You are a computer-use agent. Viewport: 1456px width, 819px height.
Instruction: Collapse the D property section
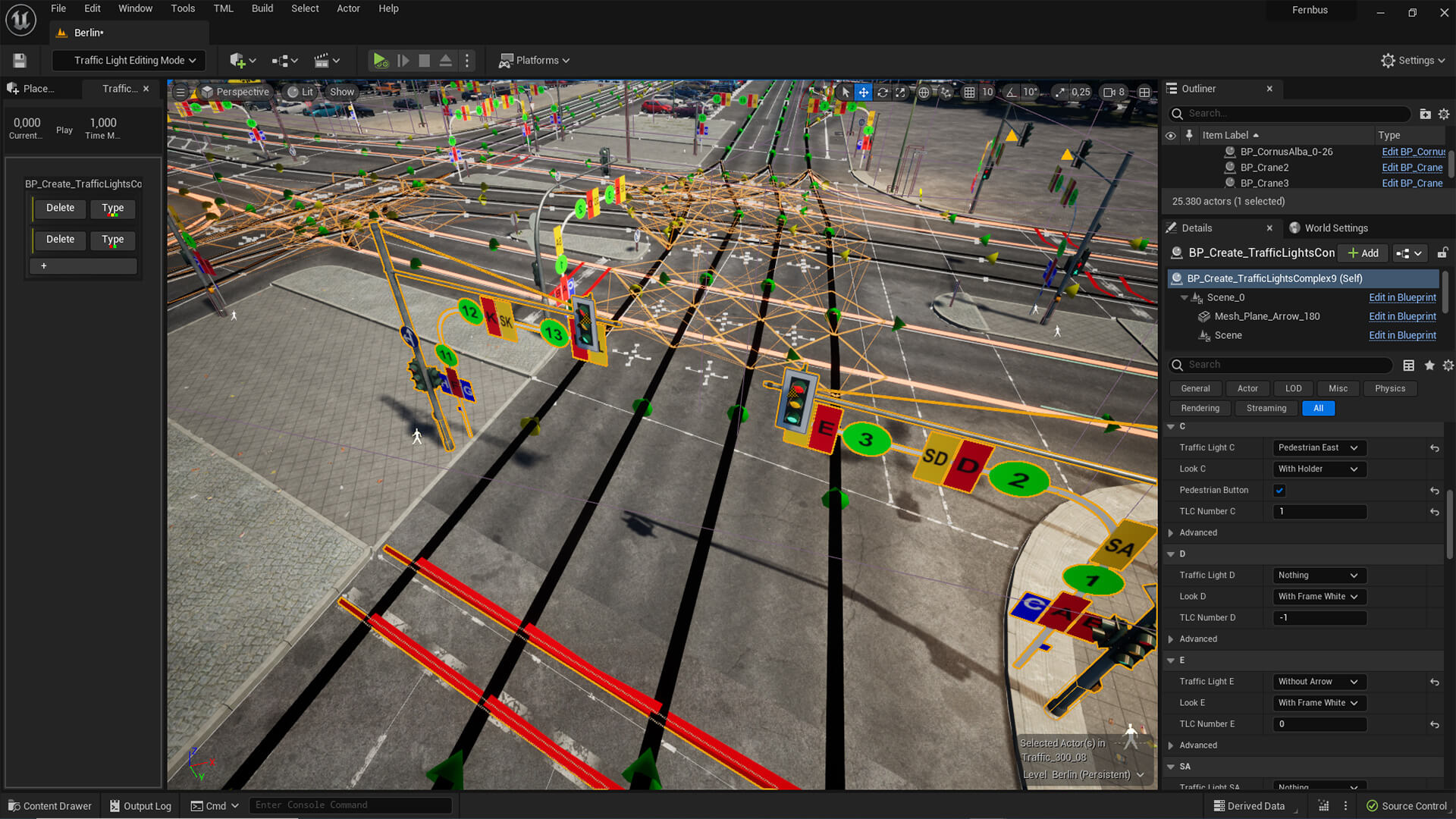coord(1171,554)
